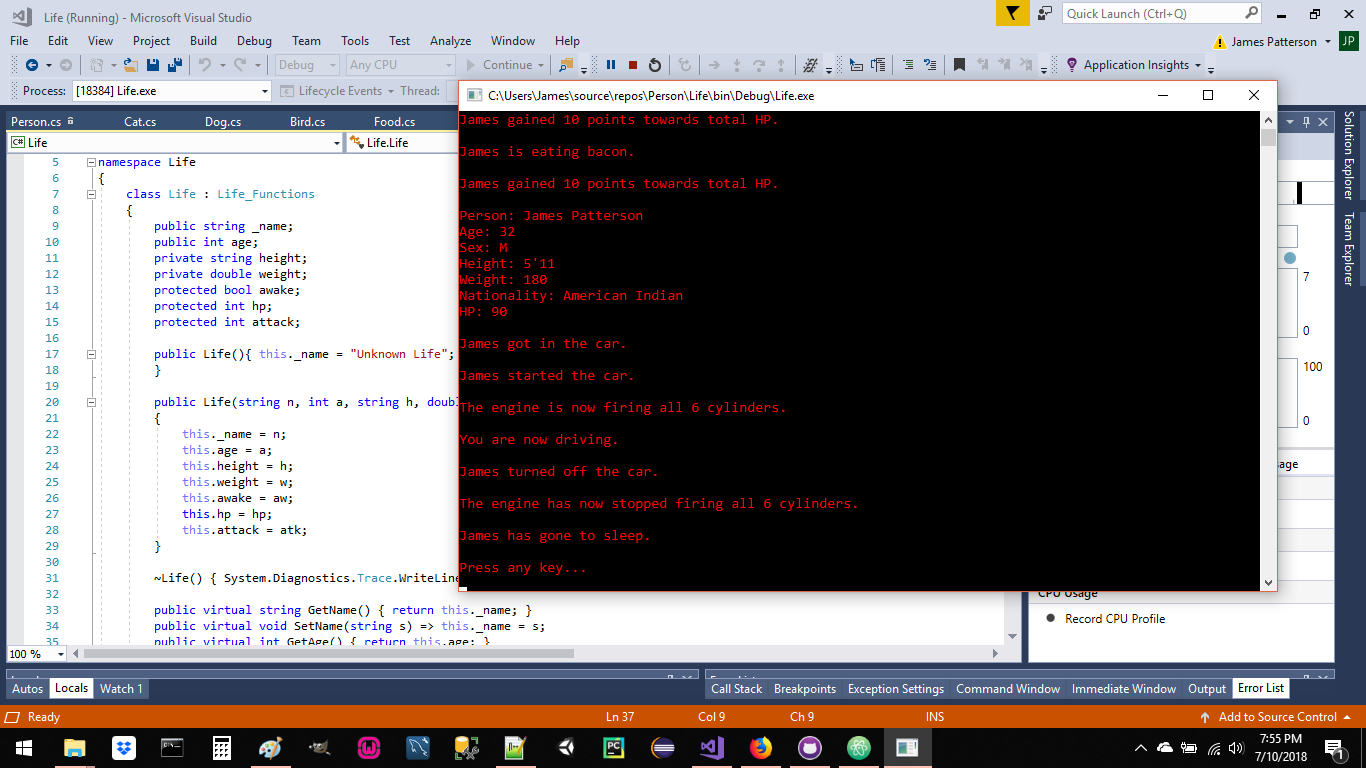Open Calculator from the taskbar
The height and width of the screenshot is (768, 1366).
[x=222, y=747]
